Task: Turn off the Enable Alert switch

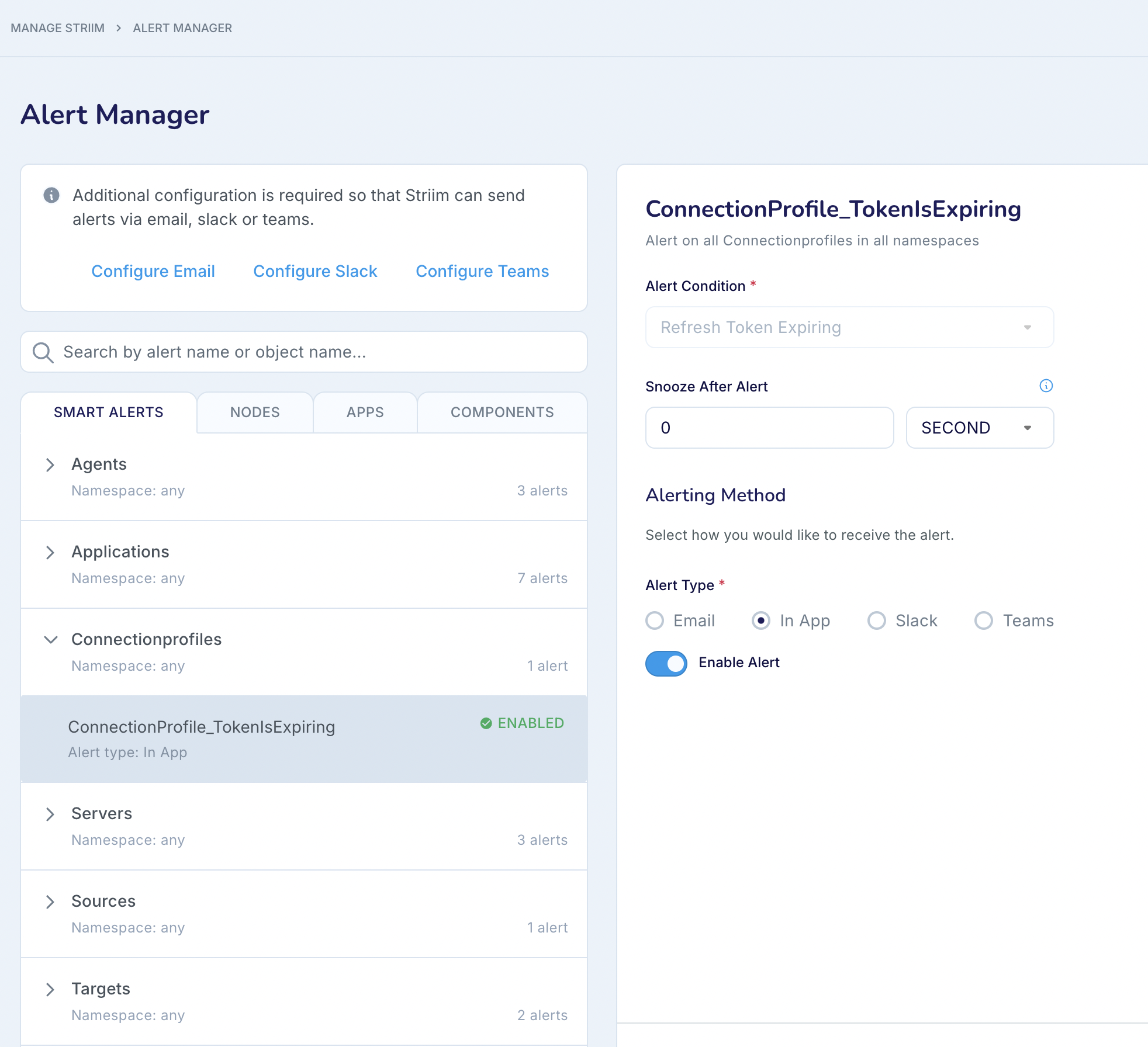Action: [666, 663]
